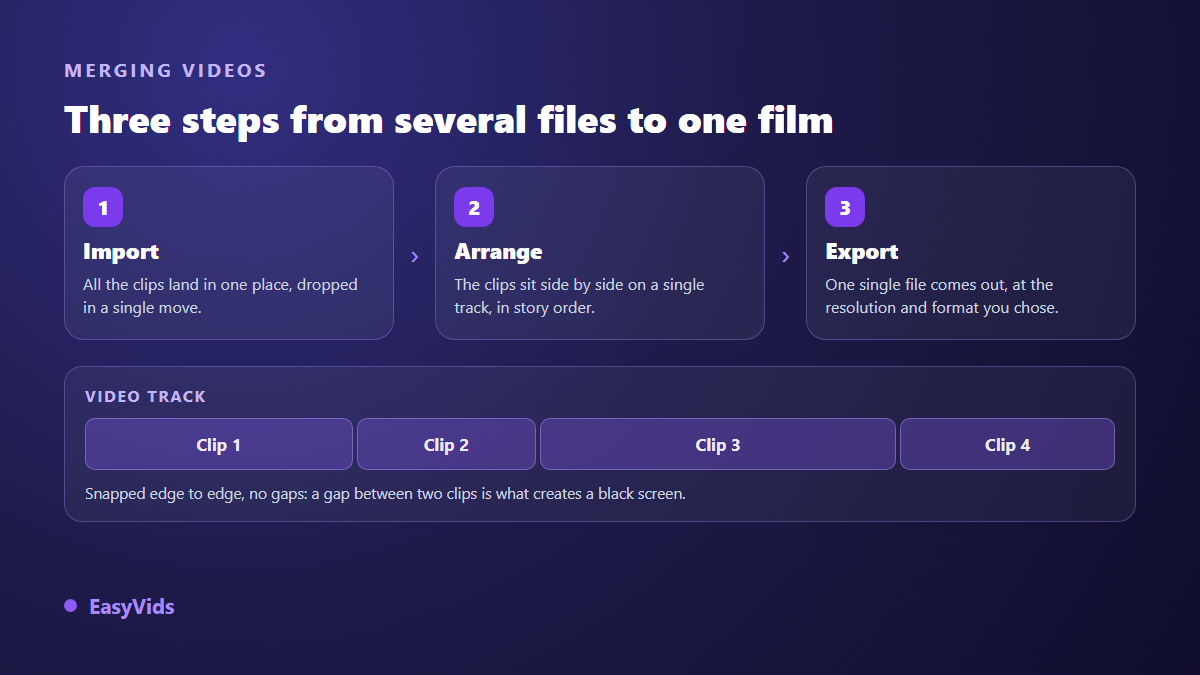
Task: Click the 'Three steps from several files' title
Action: pos(449,120)
